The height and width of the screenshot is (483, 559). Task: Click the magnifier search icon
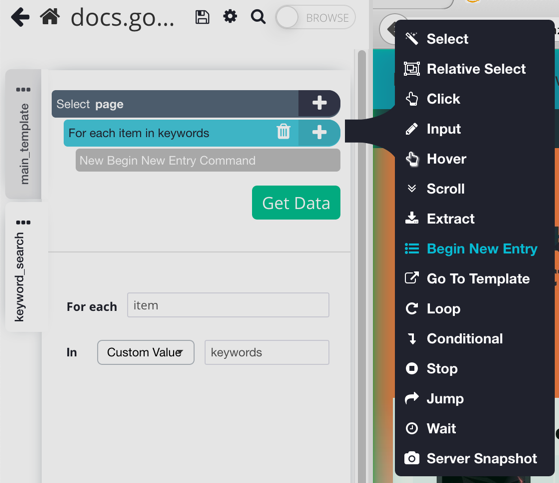coord(258,17)
